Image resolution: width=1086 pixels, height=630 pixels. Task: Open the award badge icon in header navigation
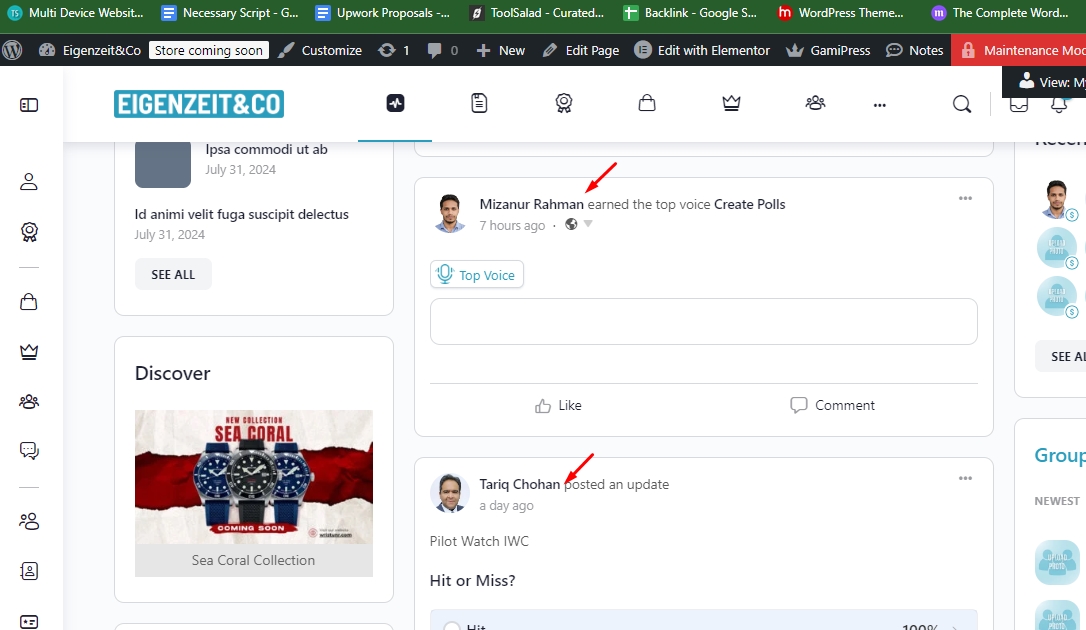click(564, 104)
